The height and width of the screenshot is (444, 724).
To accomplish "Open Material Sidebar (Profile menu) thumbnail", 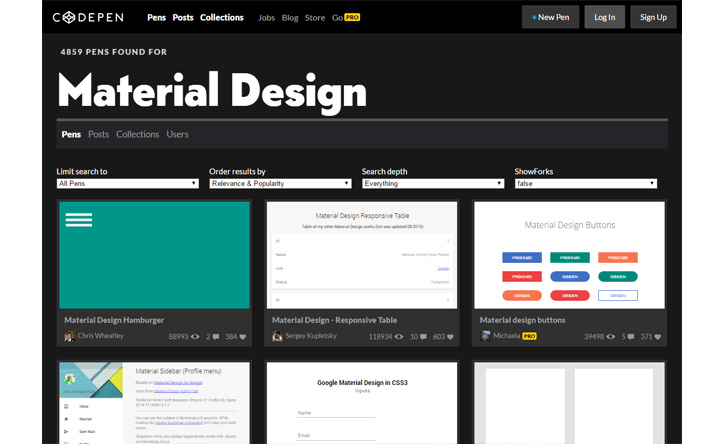I will [154, 403].
